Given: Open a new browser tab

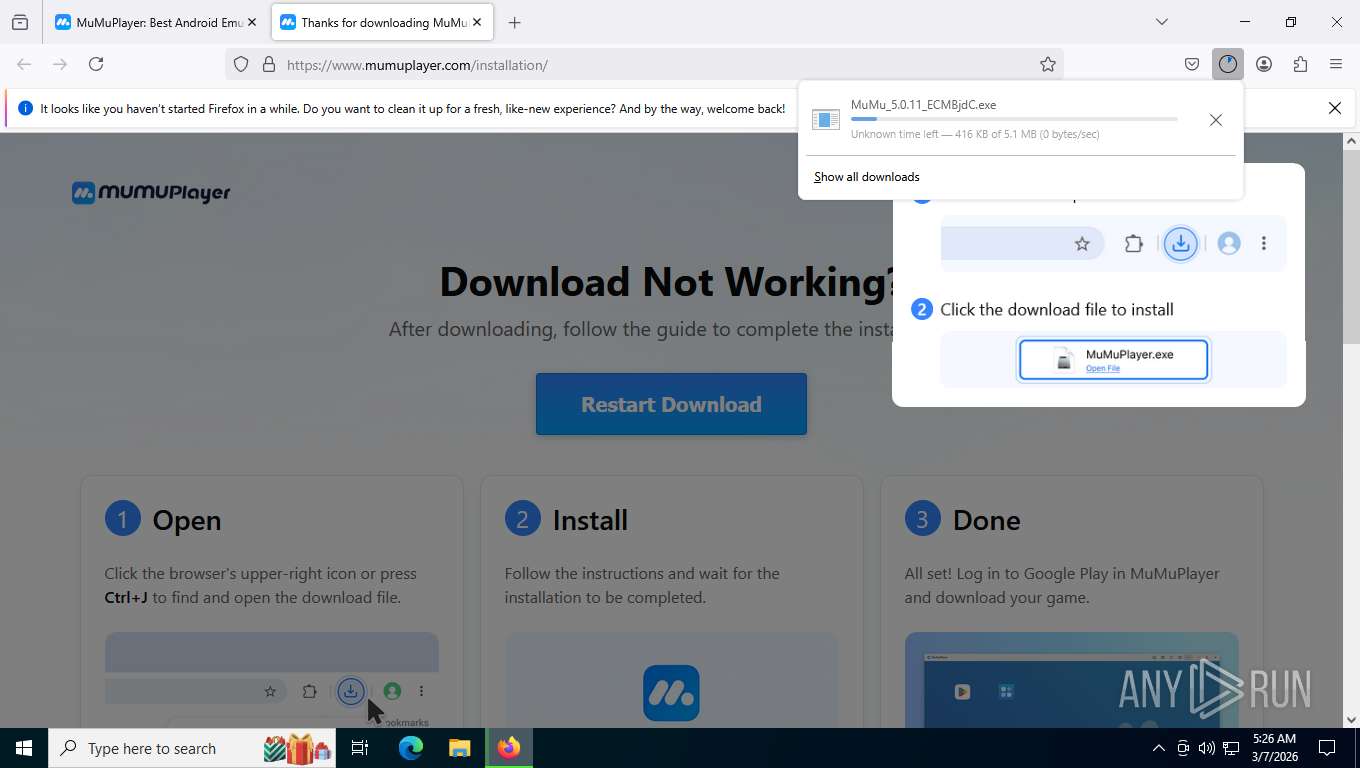Looking at the screenshot, I should tap(514, 22).
